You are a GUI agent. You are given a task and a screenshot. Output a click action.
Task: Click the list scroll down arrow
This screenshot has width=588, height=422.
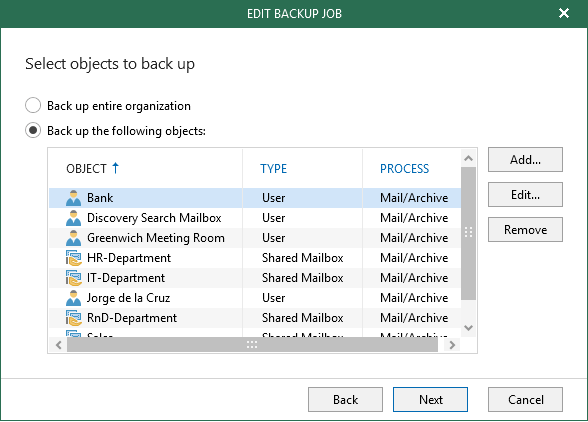click(x=468, y=327)
